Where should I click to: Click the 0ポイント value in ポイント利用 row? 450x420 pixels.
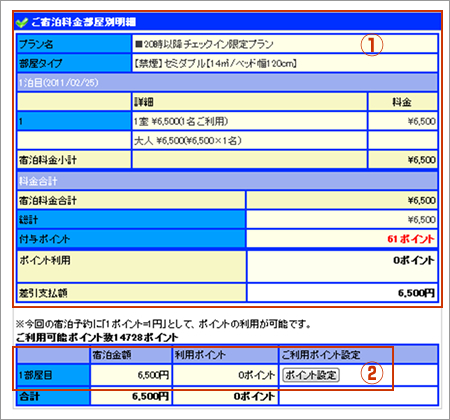(x=414, y=260)
